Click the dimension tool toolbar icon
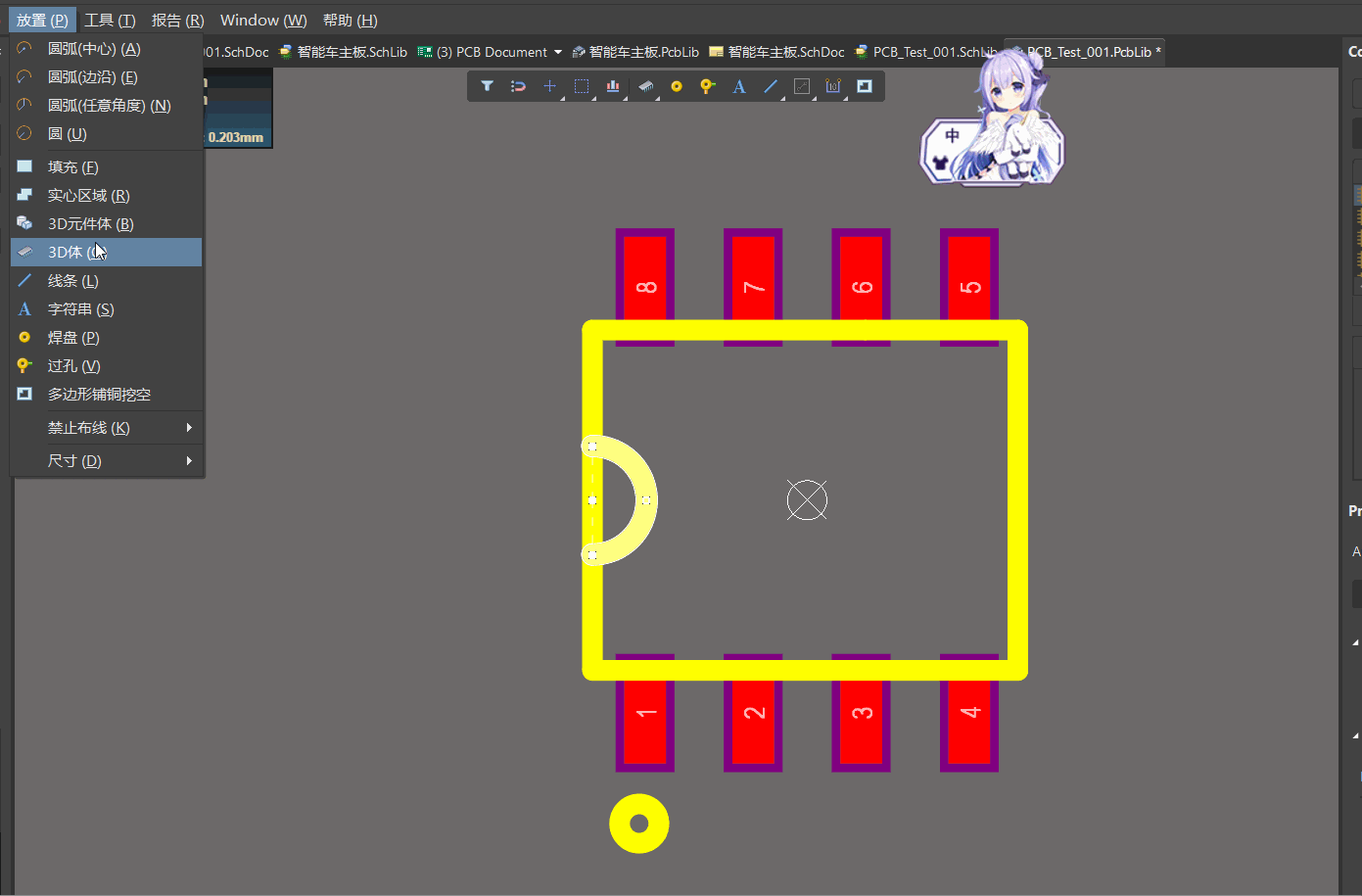This screenshot has width=1362, height=896. click(833, 86)
